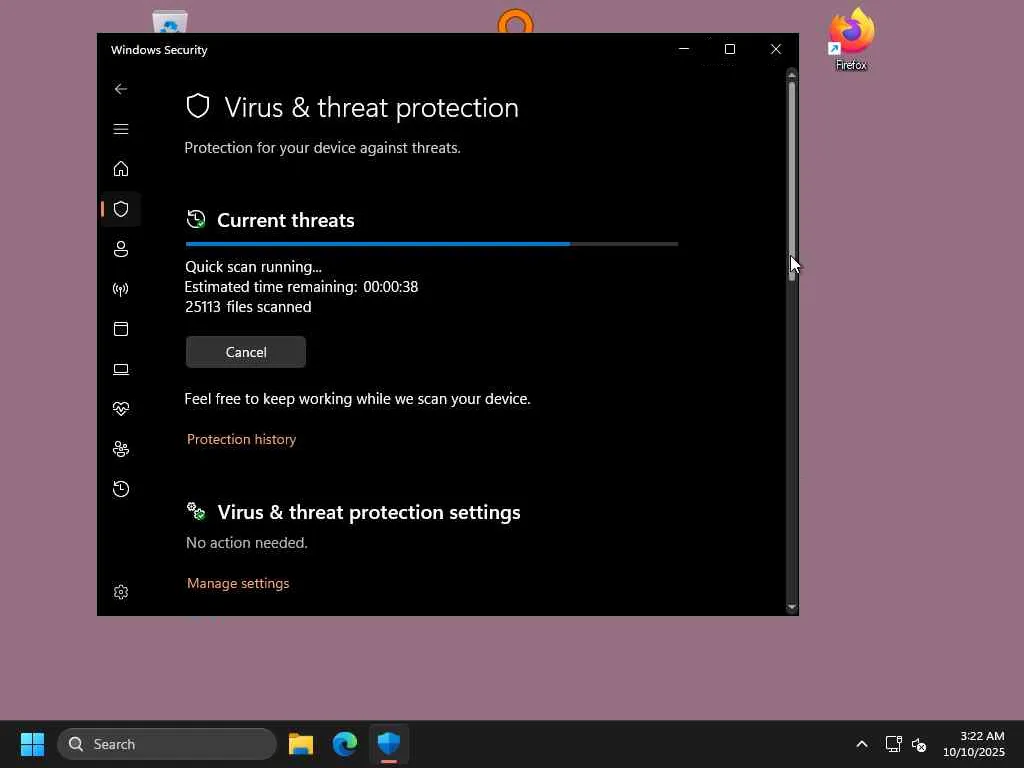Click the vertical scrollbar thumb

click(x=792, y=181)
